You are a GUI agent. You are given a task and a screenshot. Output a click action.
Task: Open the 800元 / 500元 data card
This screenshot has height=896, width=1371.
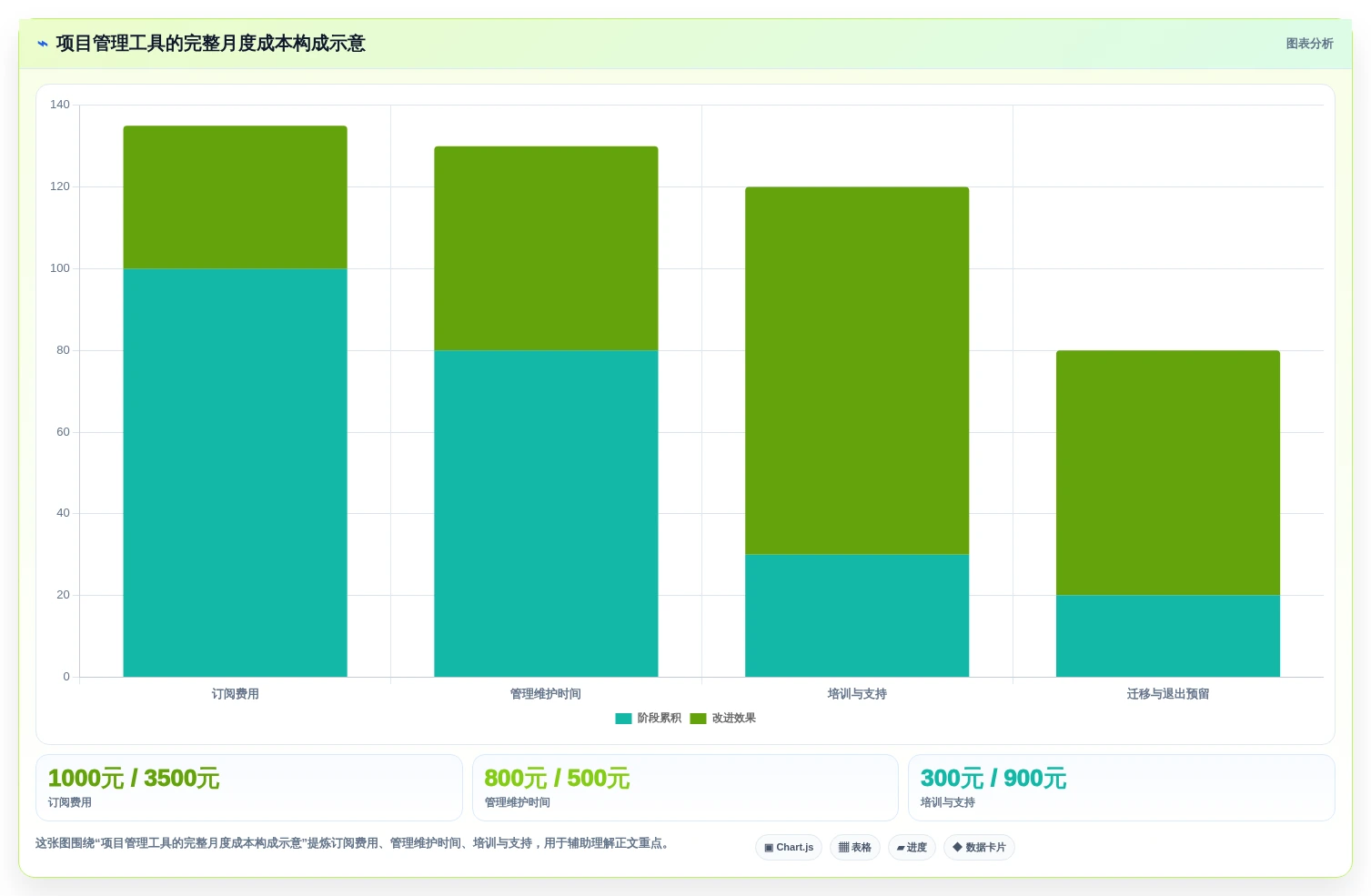[685, 788]
